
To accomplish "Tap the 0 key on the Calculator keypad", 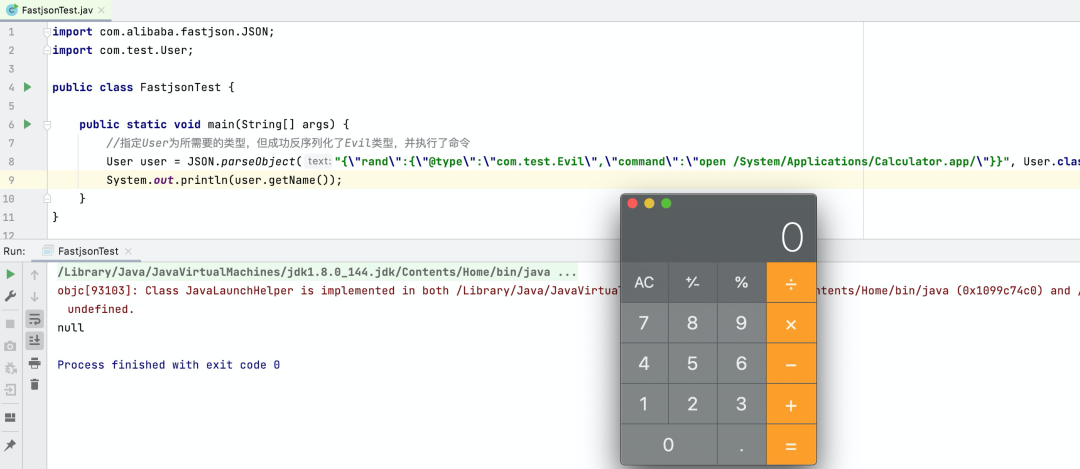I will [669, 445].
